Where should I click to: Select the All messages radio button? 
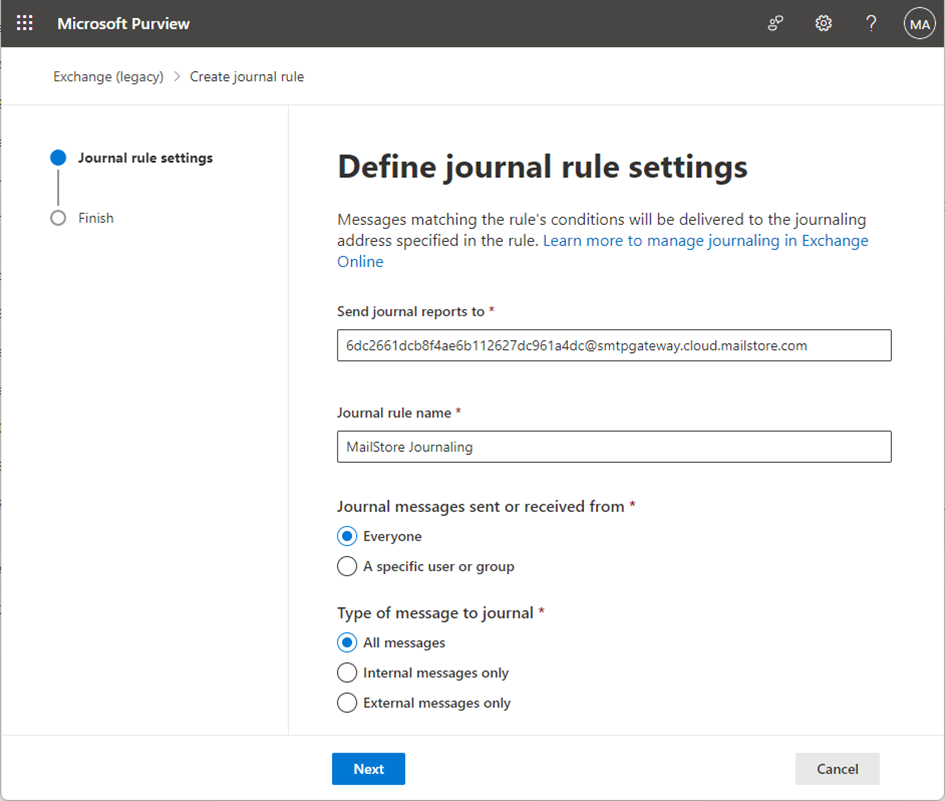pyautogui.click(x=347, y=642)
